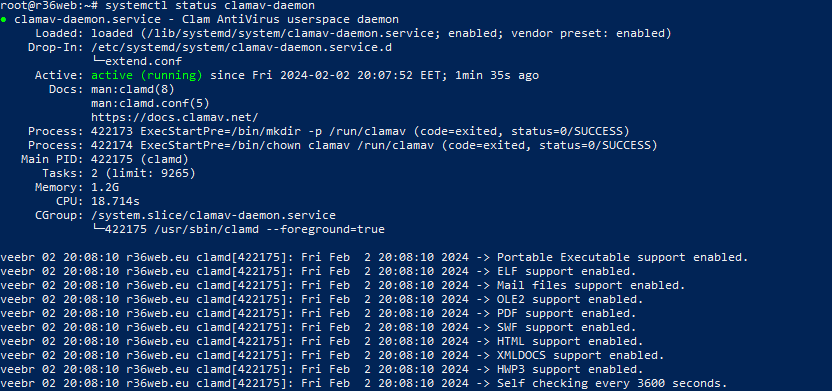Click the /system.slice/clamav-daemon.service CGroup path
832x391 pixels.
[x=213, y=215]
